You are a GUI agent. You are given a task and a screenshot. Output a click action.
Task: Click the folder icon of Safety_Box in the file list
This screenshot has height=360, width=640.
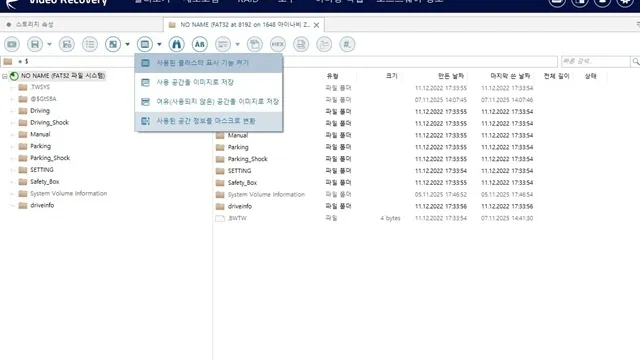click(x=220, y=183)
